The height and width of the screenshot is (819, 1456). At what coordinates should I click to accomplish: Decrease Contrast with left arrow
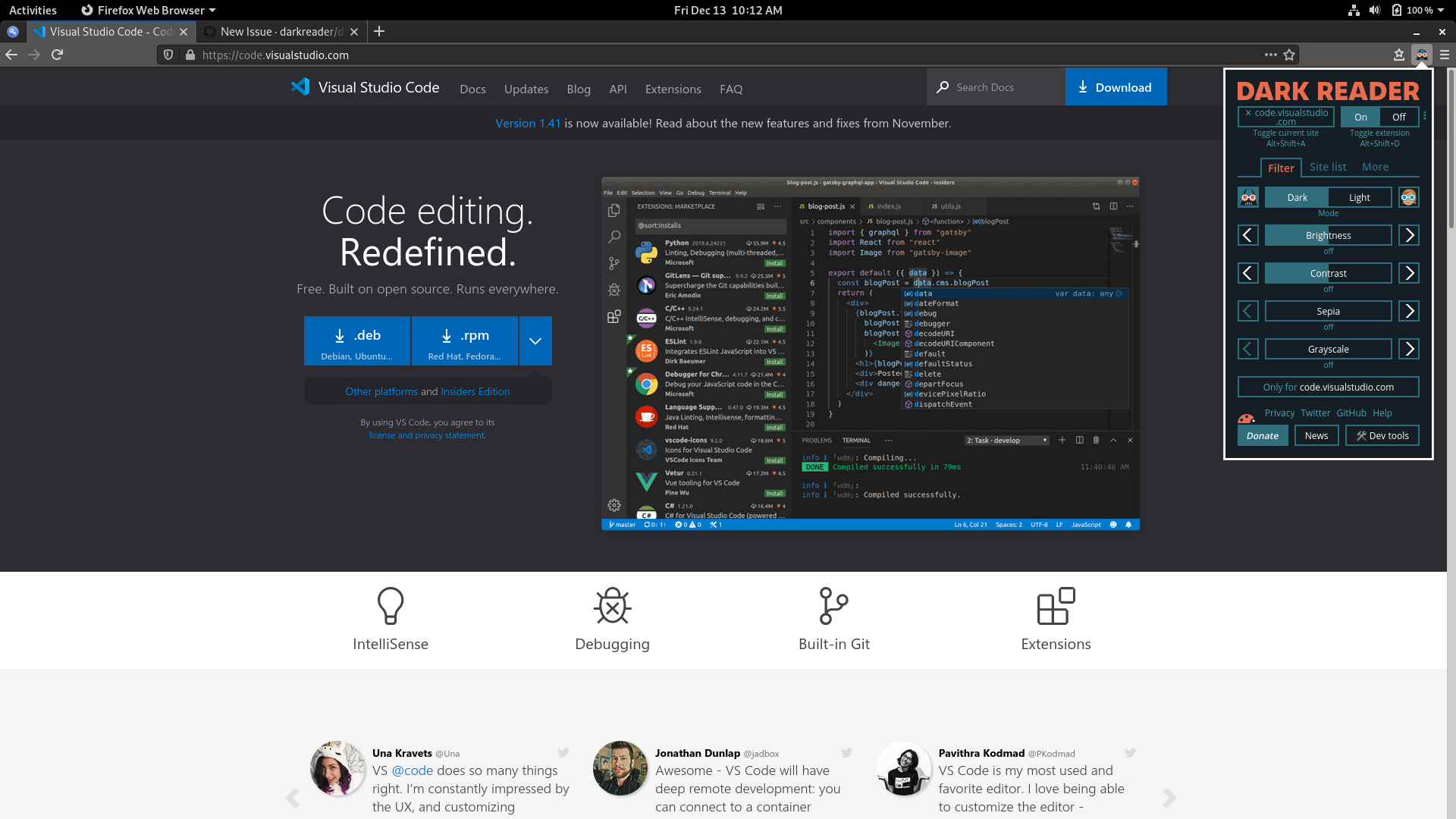(1248, 274)
